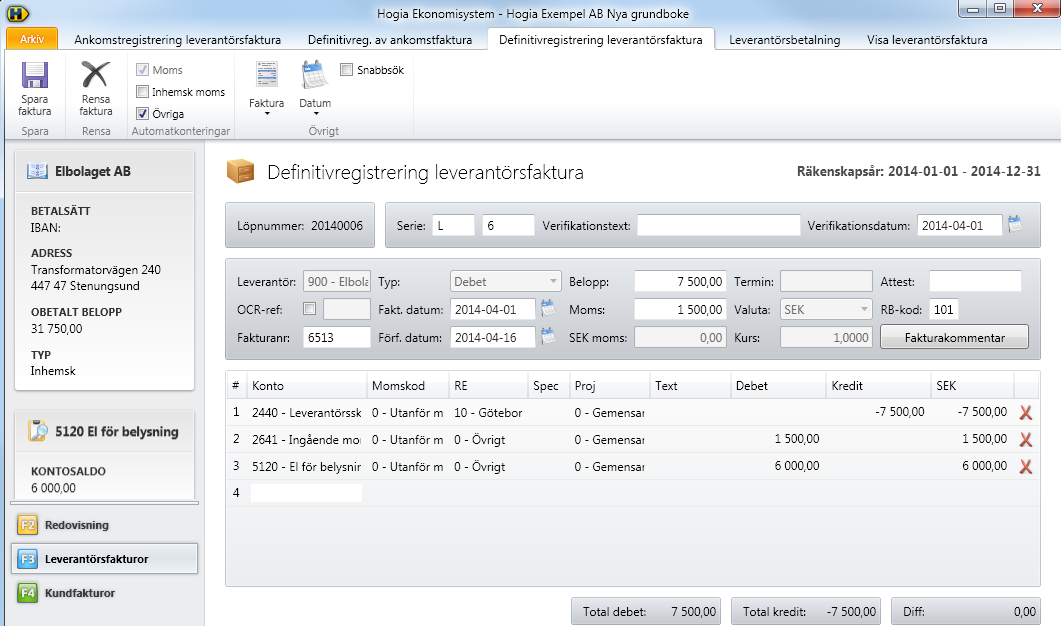Click the Debet value 6 000,00 in row 3
This screenshot has height=626, width=1061.
coord(796,466)
